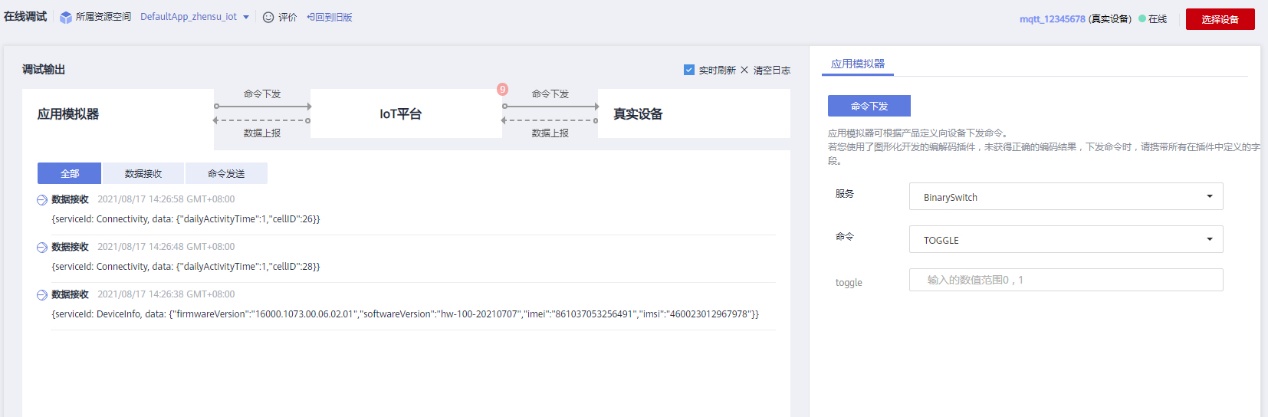Click the log text containing cellID 28

(x=185, y=266)
